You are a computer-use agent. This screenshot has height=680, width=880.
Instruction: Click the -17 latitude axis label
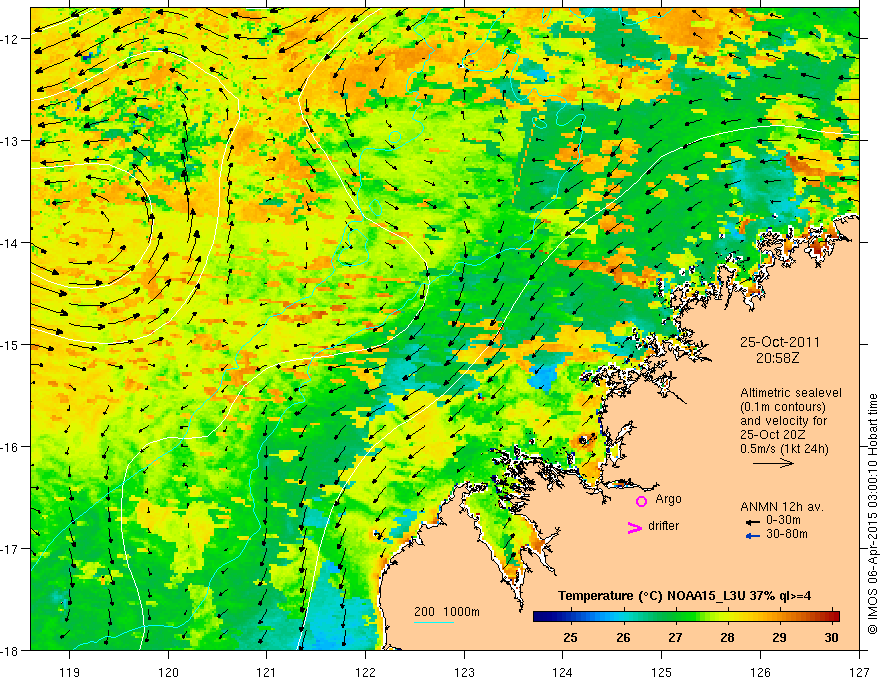pos(10,549)
